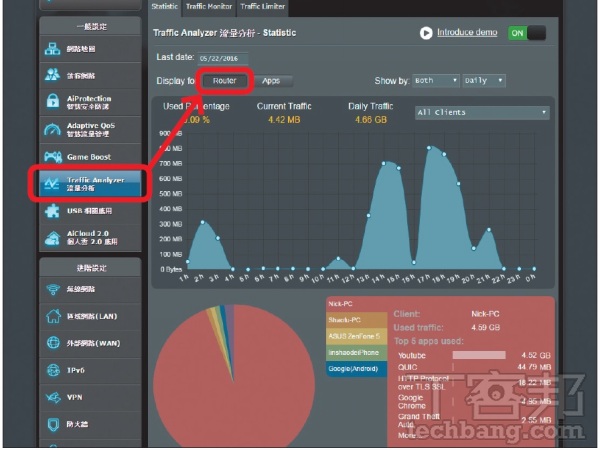The width and height of the screenshot is (600, 450).
Task: Click the AiProtection padlock icon
Action: pos(53,102)
